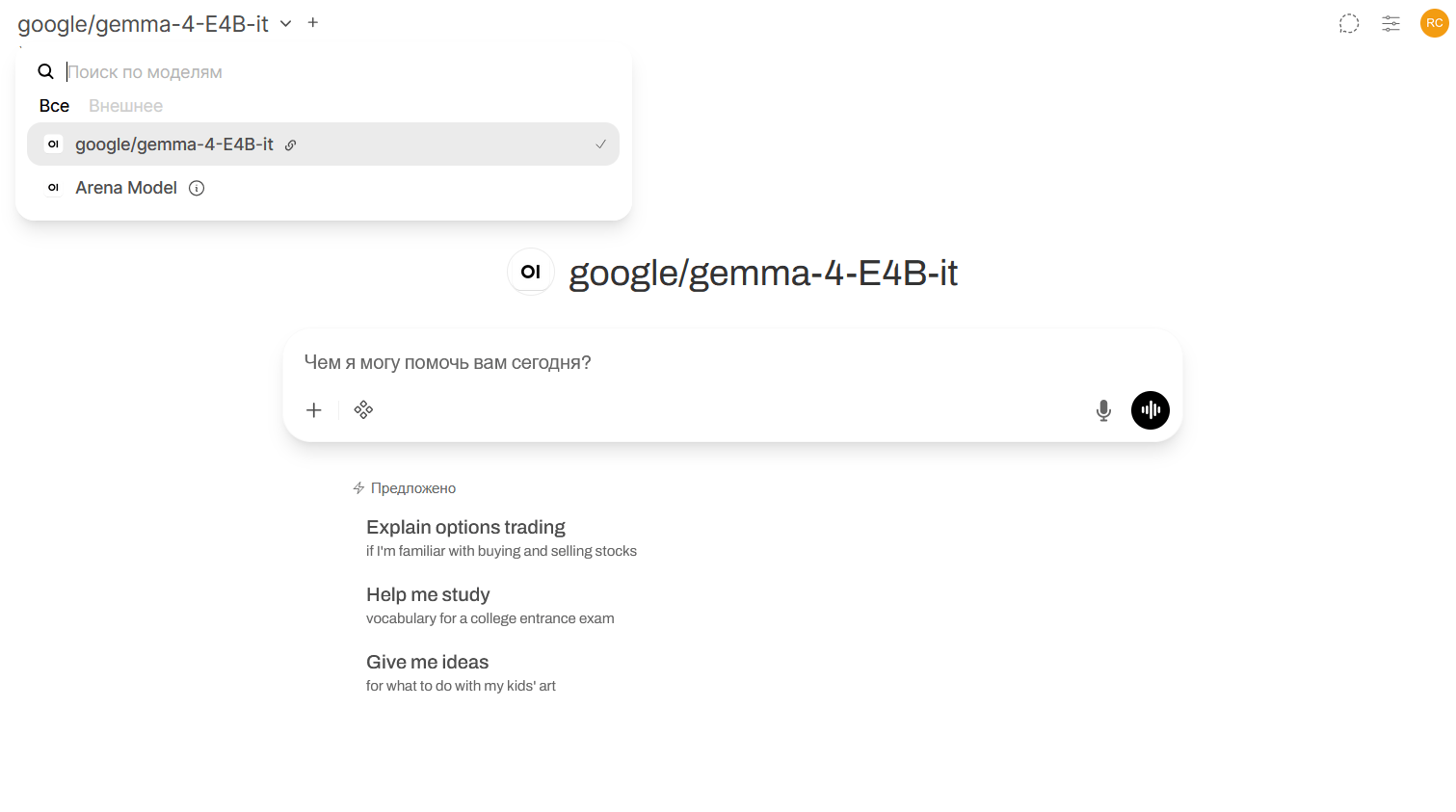Switch to the Внешнее filter tab
The width and height of the screenshot is (1456, 812).
coord(125,106)
